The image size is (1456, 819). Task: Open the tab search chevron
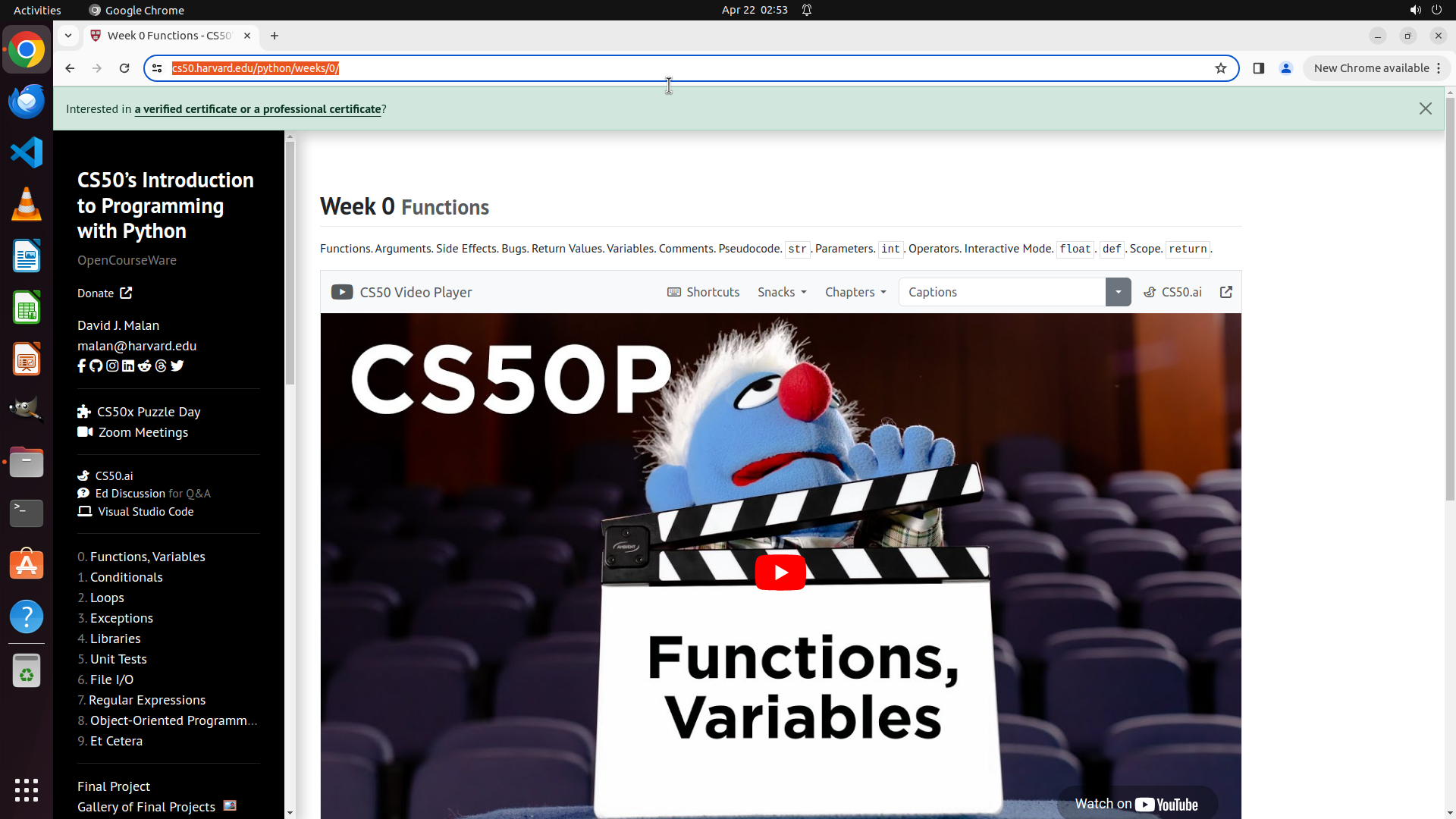click(68, 36)
